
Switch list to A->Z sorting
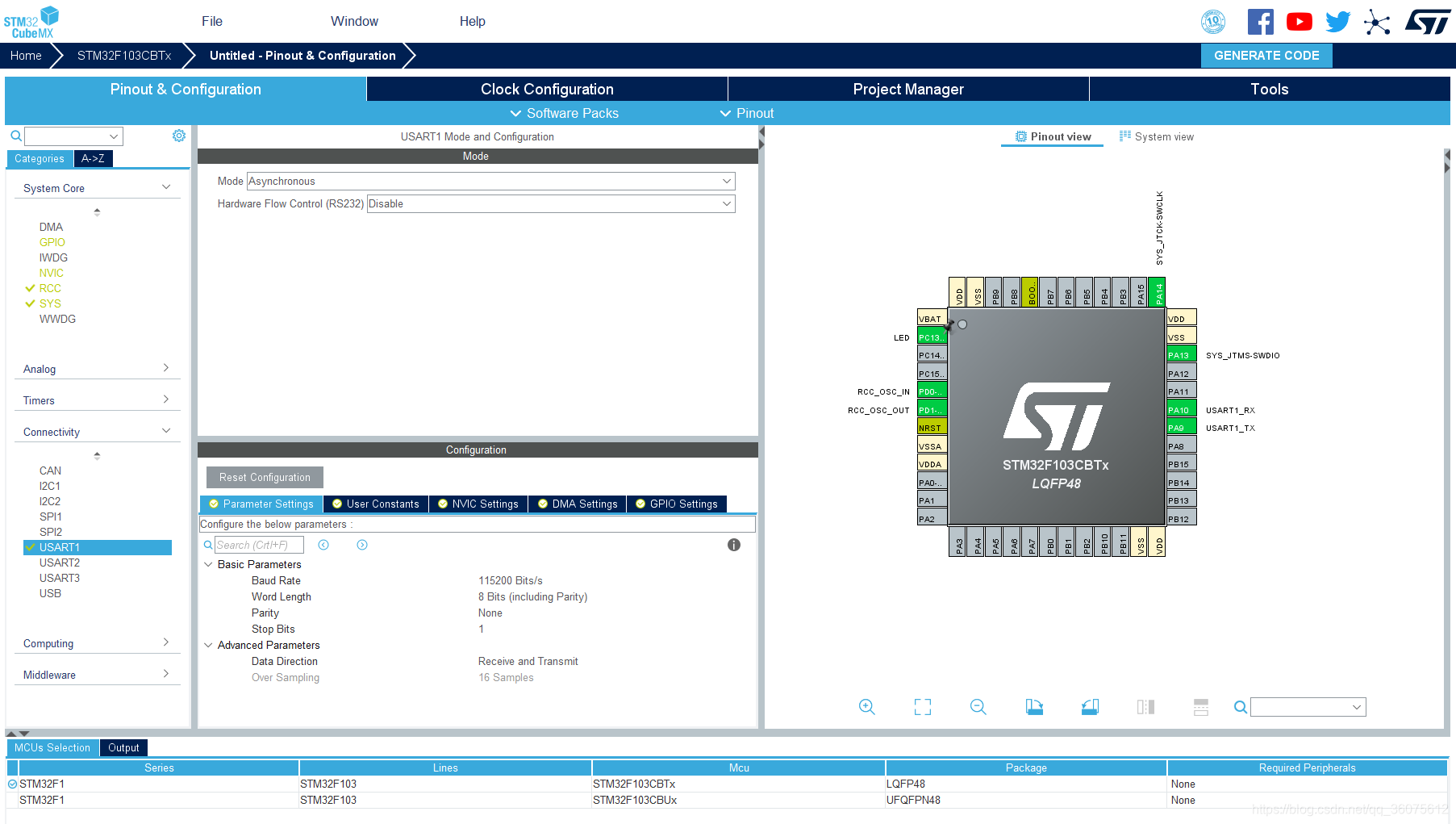93,158
